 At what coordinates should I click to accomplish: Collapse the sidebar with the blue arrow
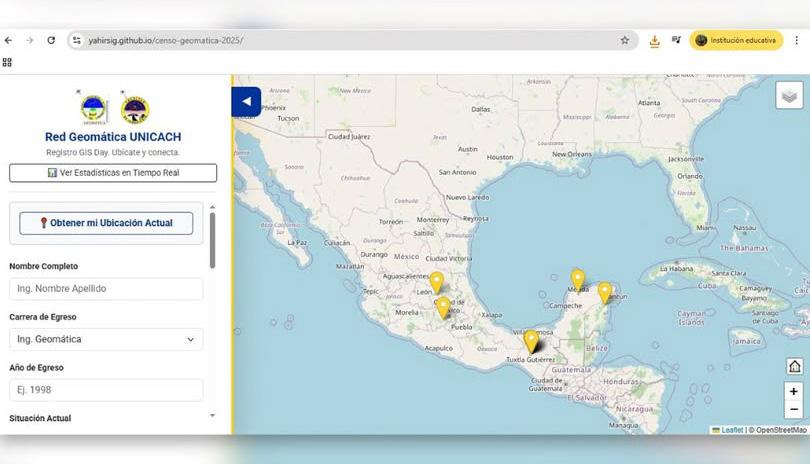click(246, 102)
